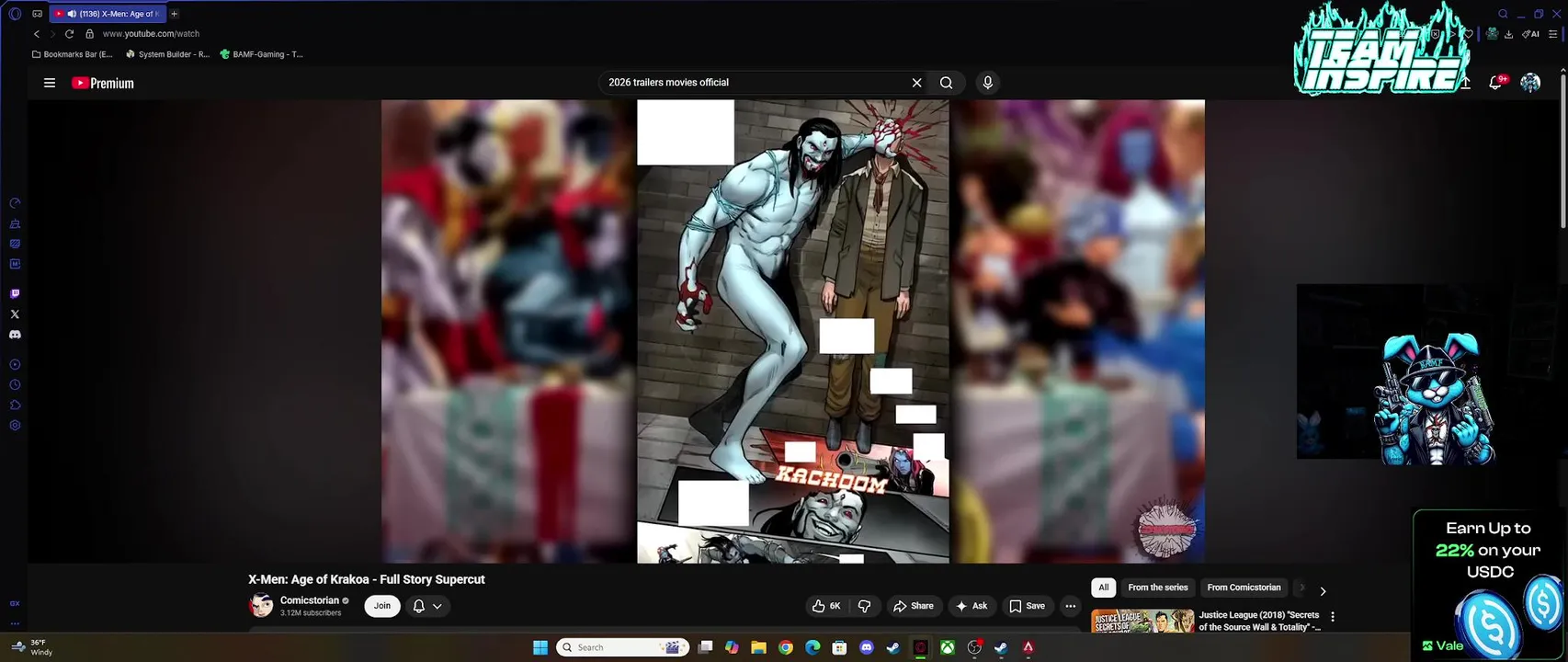Like the video with 6K likes
This screenshot has height=662, width=1568.
[x=826, y=606]
